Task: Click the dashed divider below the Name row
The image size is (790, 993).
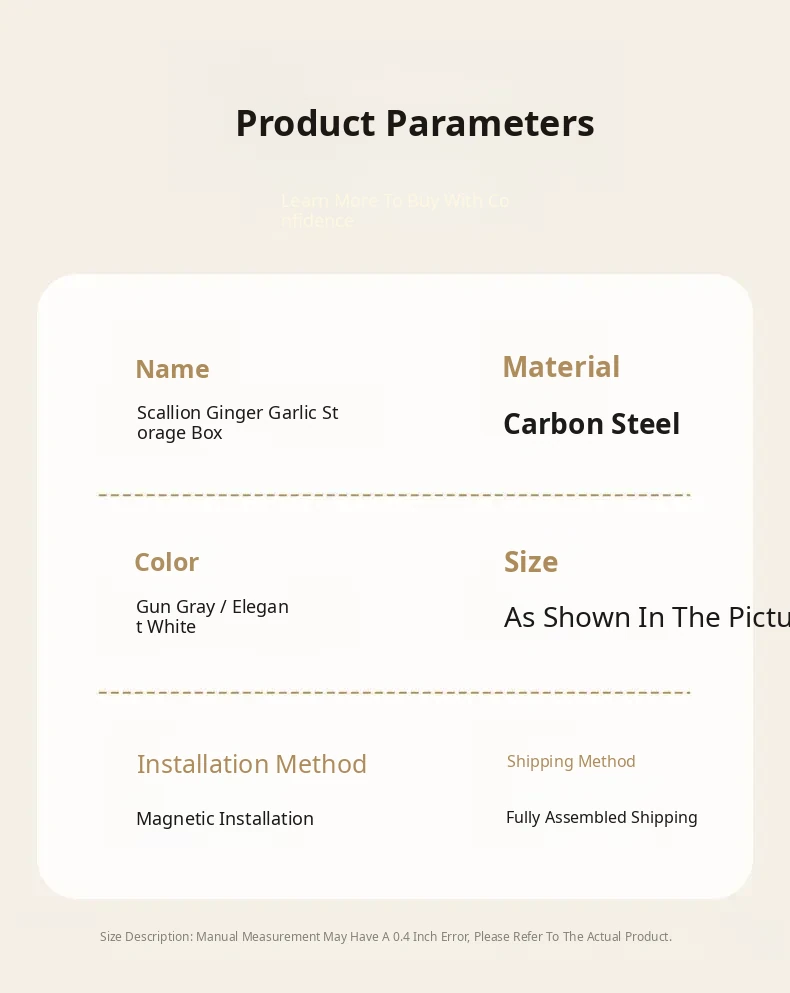Action: coord(394,494)
